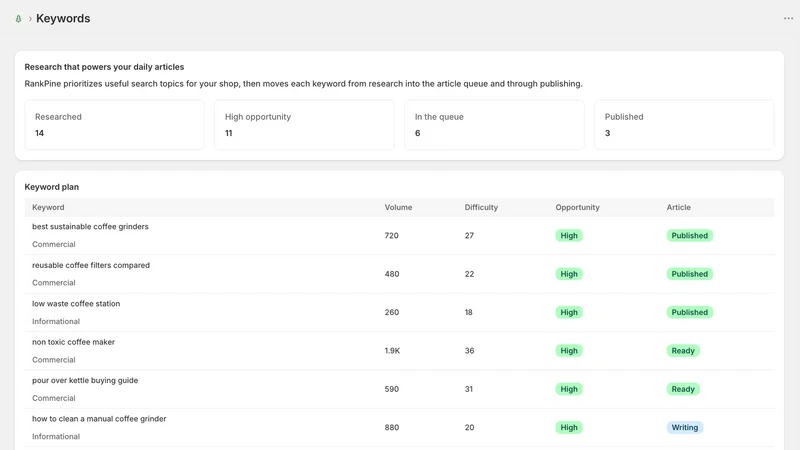Click the Volume column header

(x=398, y=207)
